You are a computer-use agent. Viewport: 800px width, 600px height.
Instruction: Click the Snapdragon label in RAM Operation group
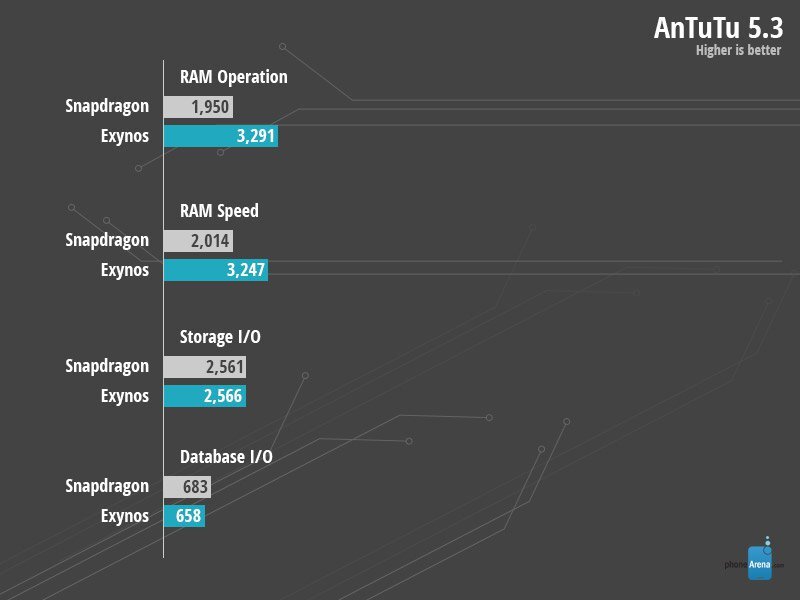click(107, 107)
